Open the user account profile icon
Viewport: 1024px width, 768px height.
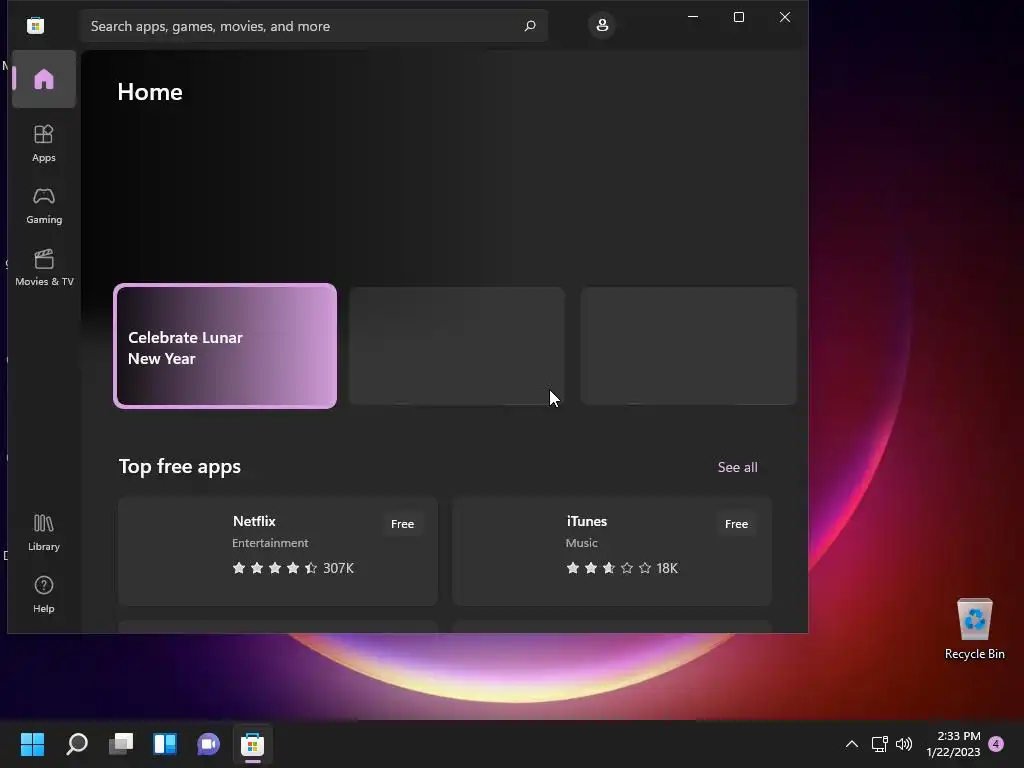coord(601,25)
